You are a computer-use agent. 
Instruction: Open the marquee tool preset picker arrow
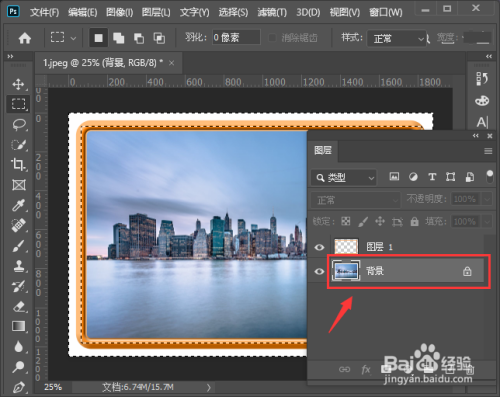[x=73, y=38]
